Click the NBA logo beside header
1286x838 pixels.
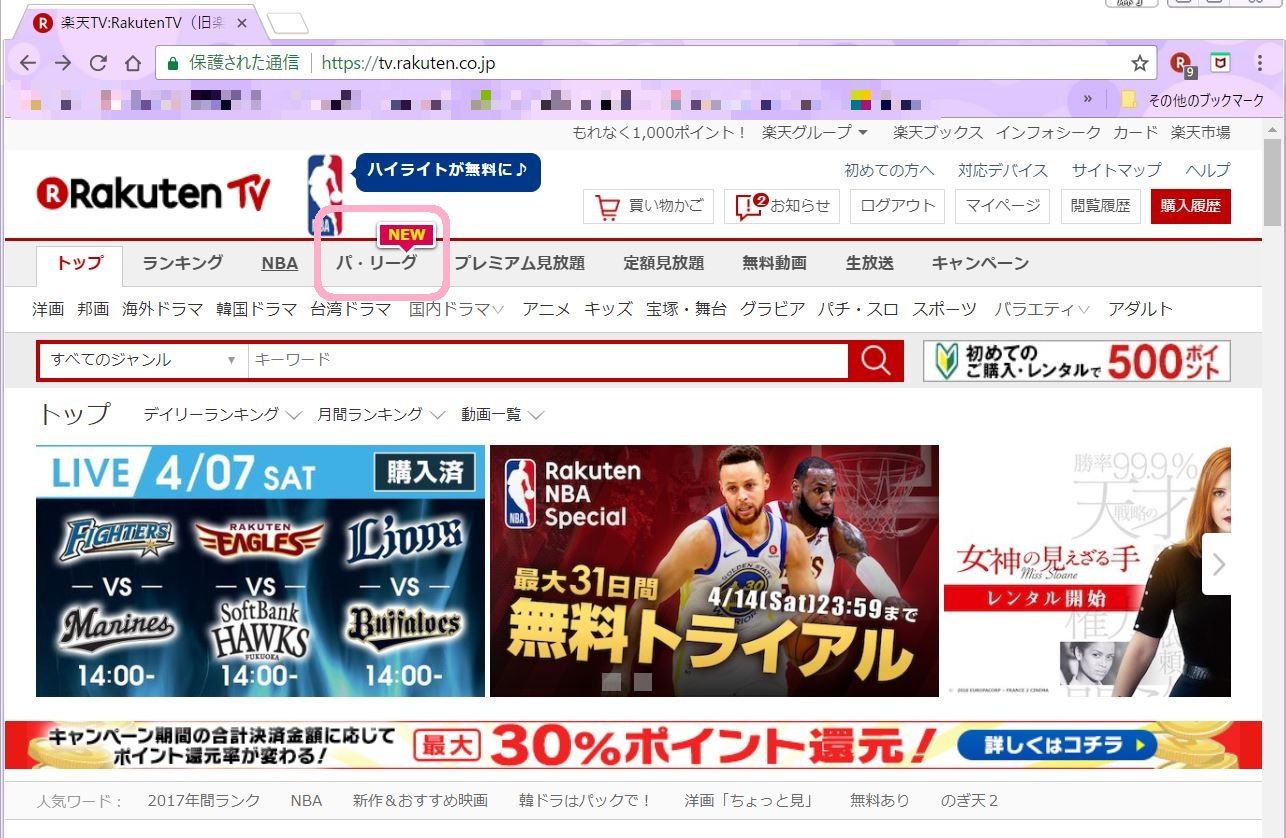325,194
